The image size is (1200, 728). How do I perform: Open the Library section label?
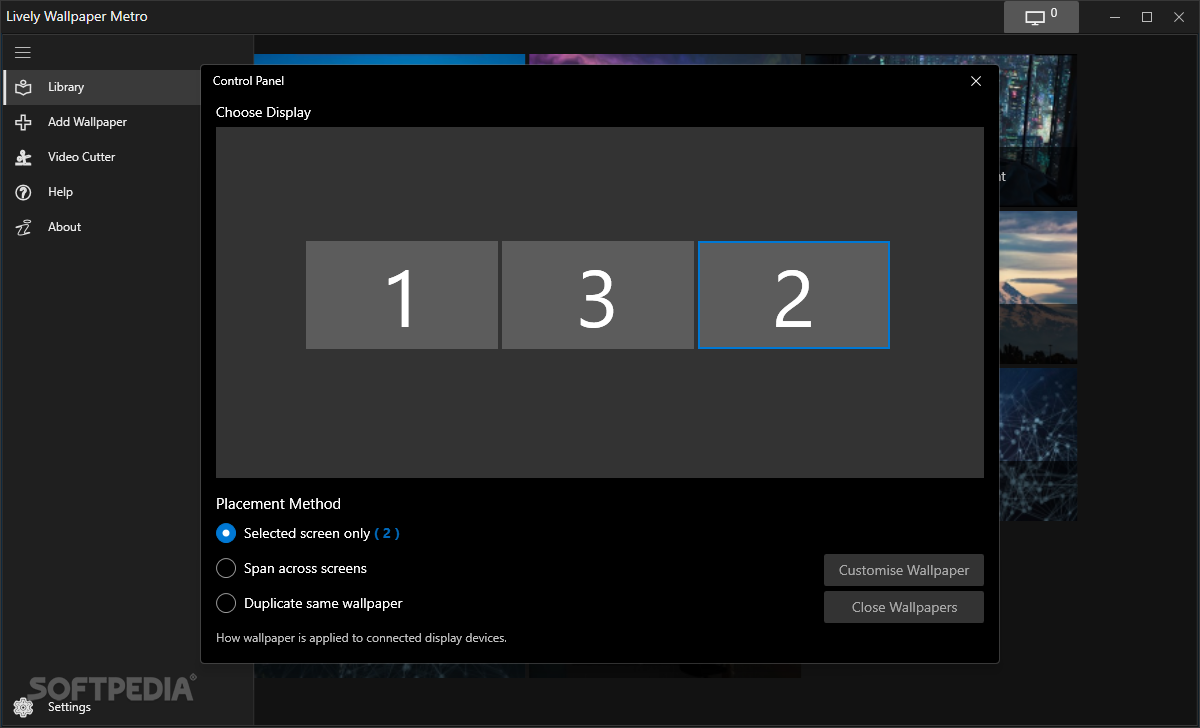66,87
